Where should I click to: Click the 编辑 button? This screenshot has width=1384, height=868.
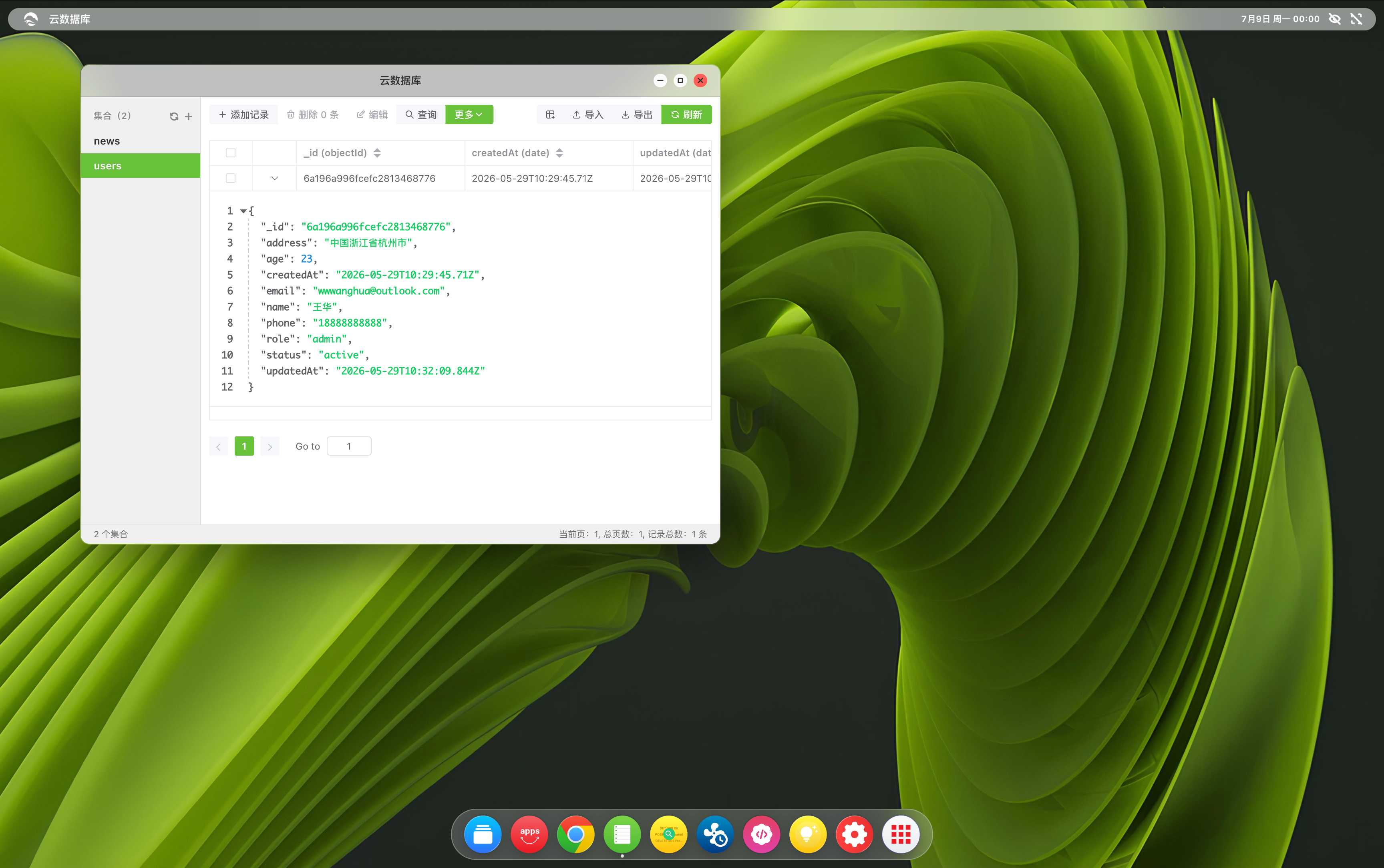372,115
